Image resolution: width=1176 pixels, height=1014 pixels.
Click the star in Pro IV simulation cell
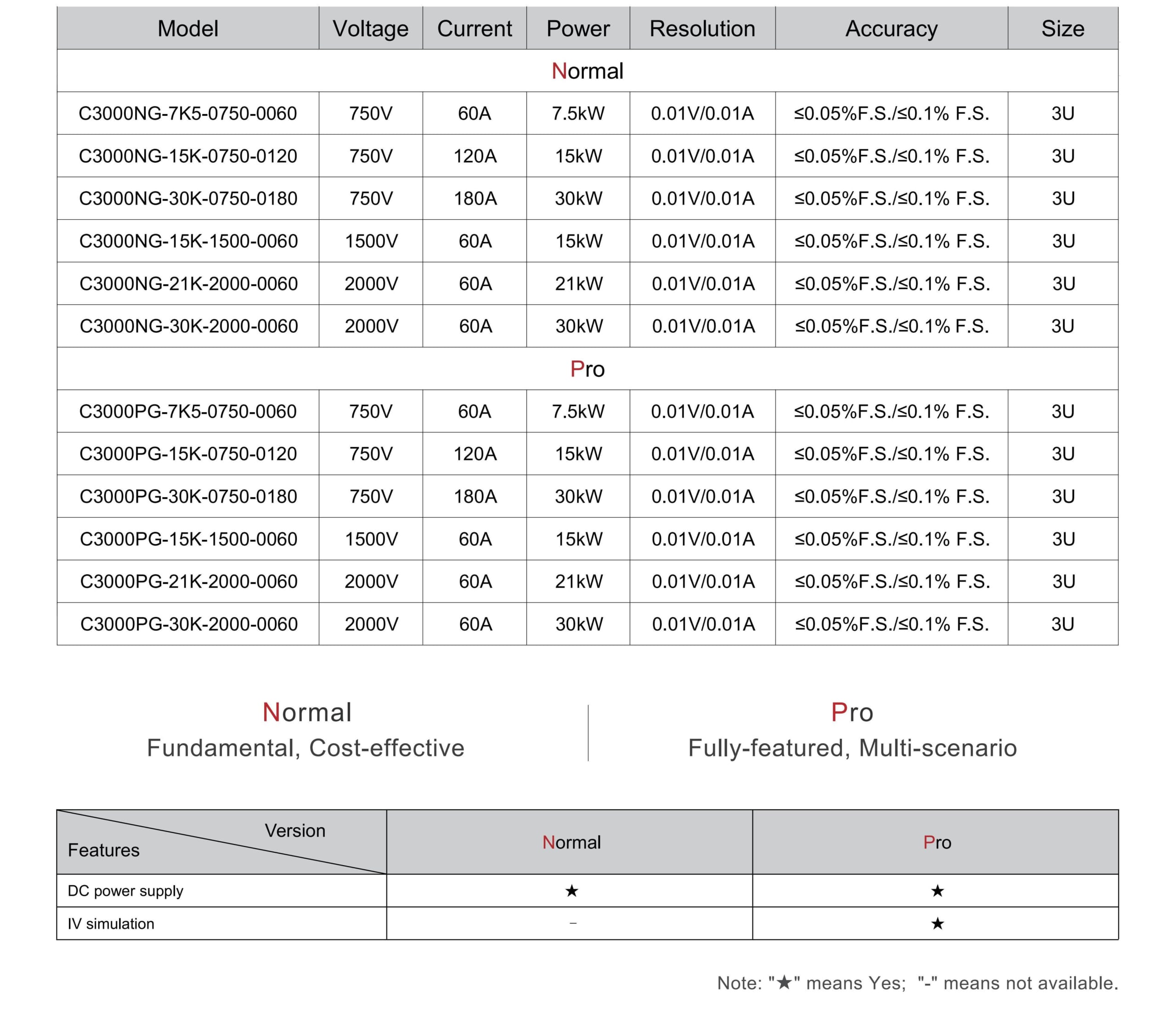[937, 924]
